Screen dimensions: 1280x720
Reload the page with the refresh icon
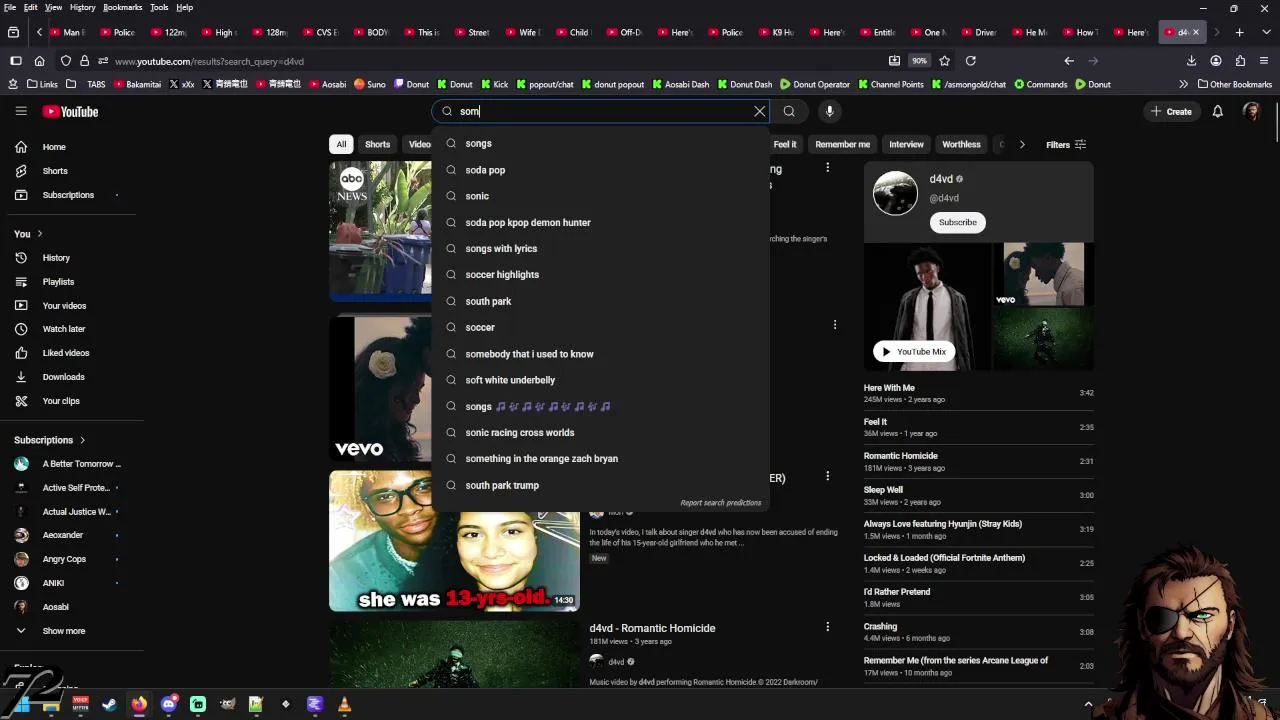click(970, 61)
